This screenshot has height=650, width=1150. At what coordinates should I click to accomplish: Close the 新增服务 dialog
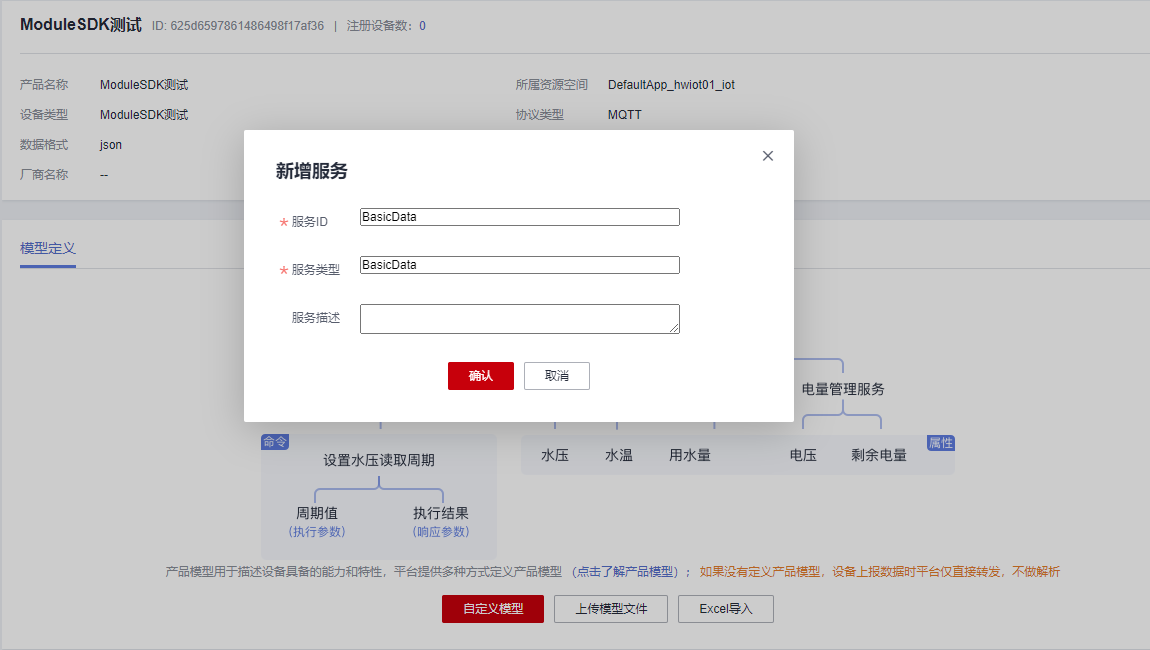pyautogui.click(x=768, y=156)
